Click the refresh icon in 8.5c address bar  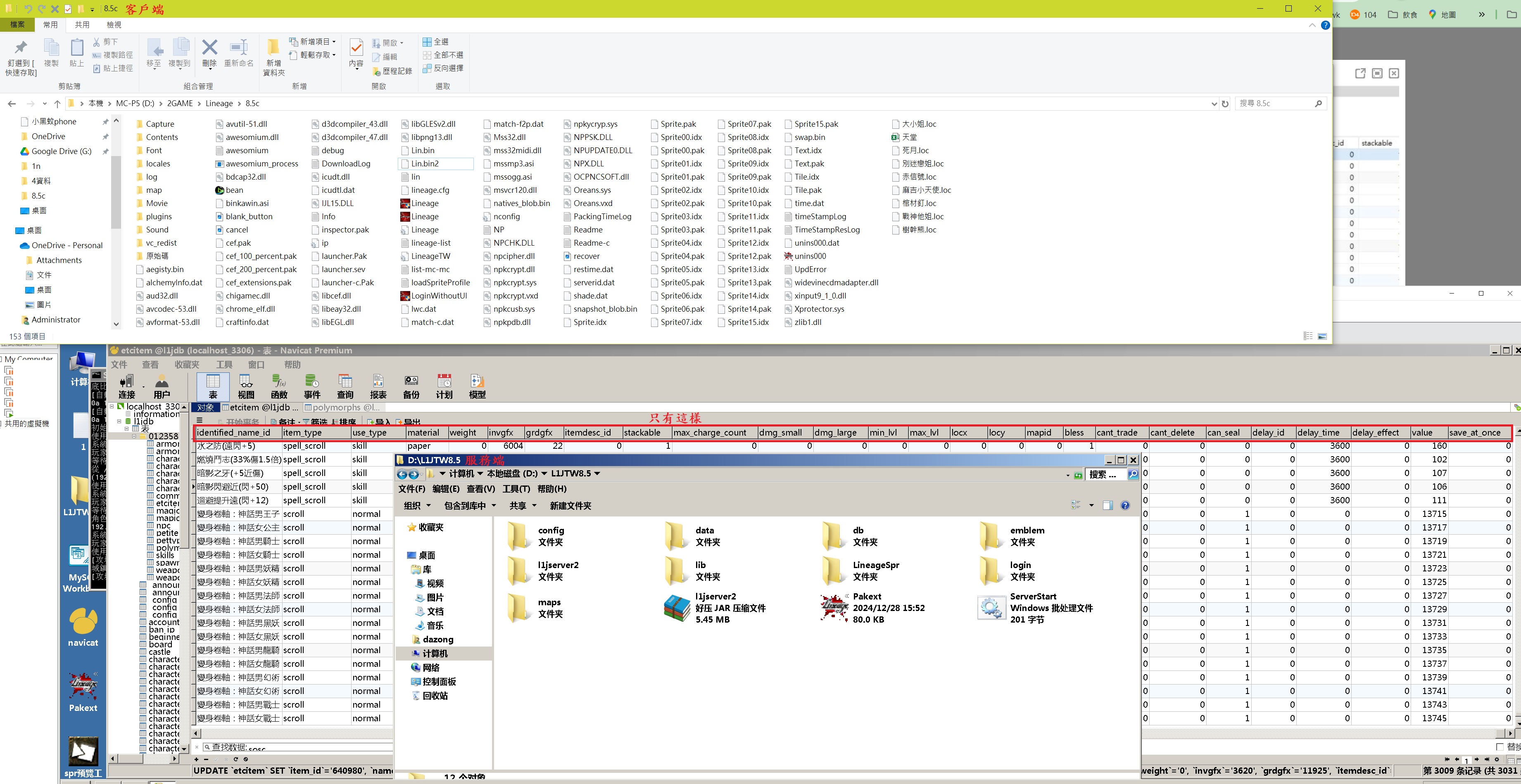pos(1225,103)
